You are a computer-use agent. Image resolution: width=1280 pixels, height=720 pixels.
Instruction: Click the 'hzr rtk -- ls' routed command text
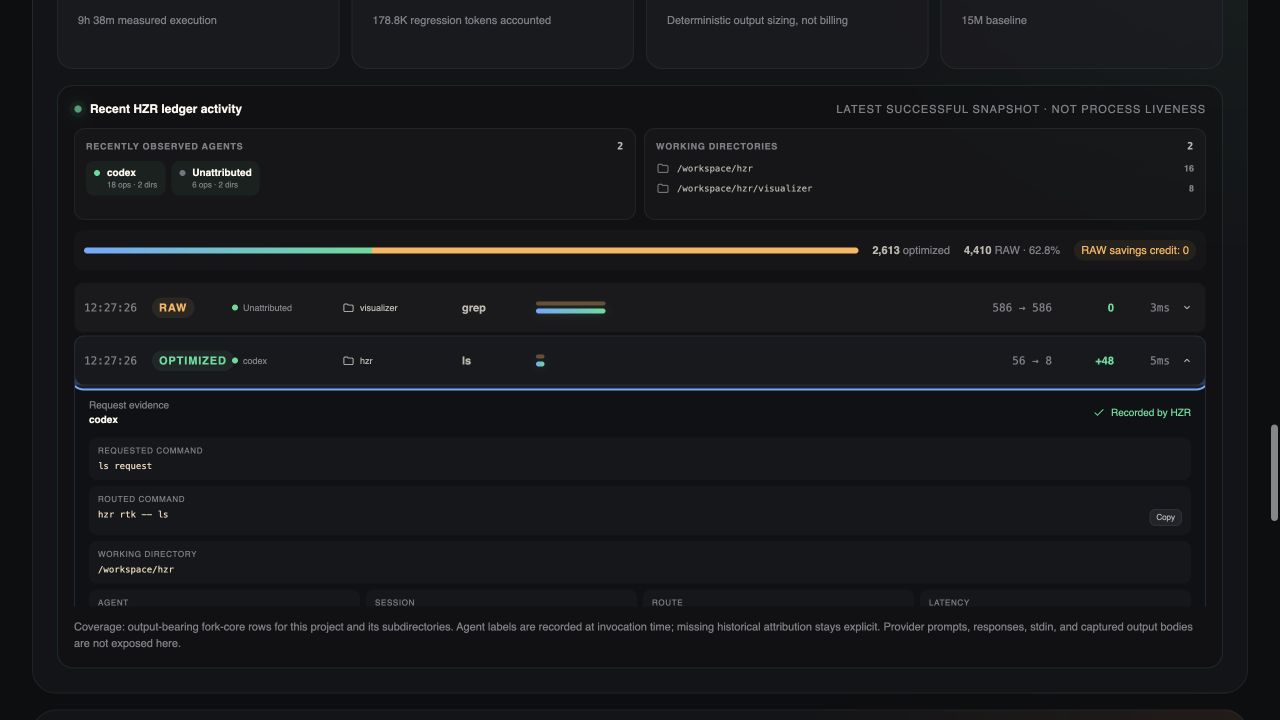tap(133, 514)
